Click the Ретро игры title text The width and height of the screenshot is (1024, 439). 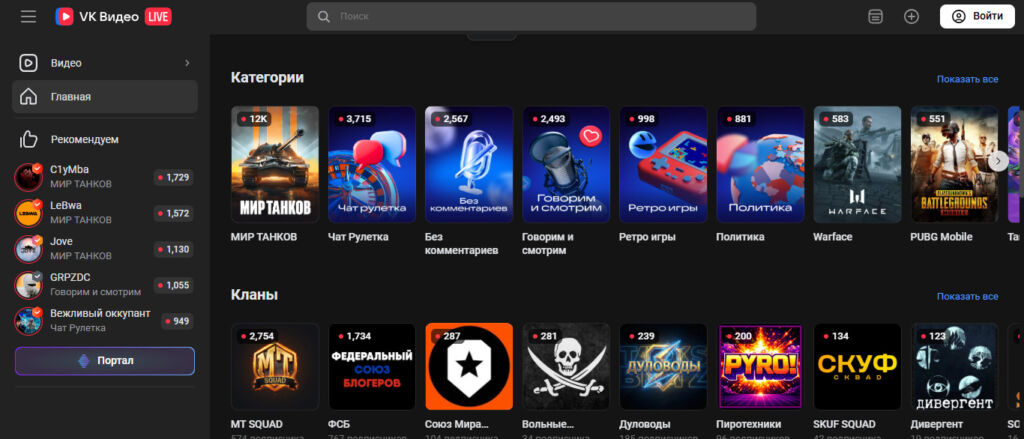647,237
